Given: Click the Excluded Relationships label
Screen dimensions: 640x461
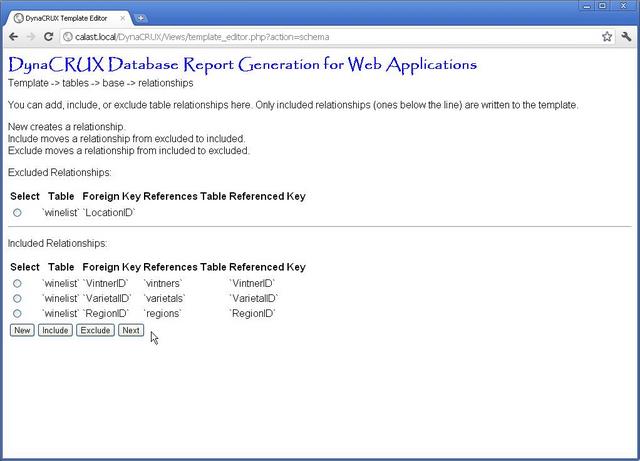Looking at the screenshot, I should pyautogui.click(x=60, y=173).
